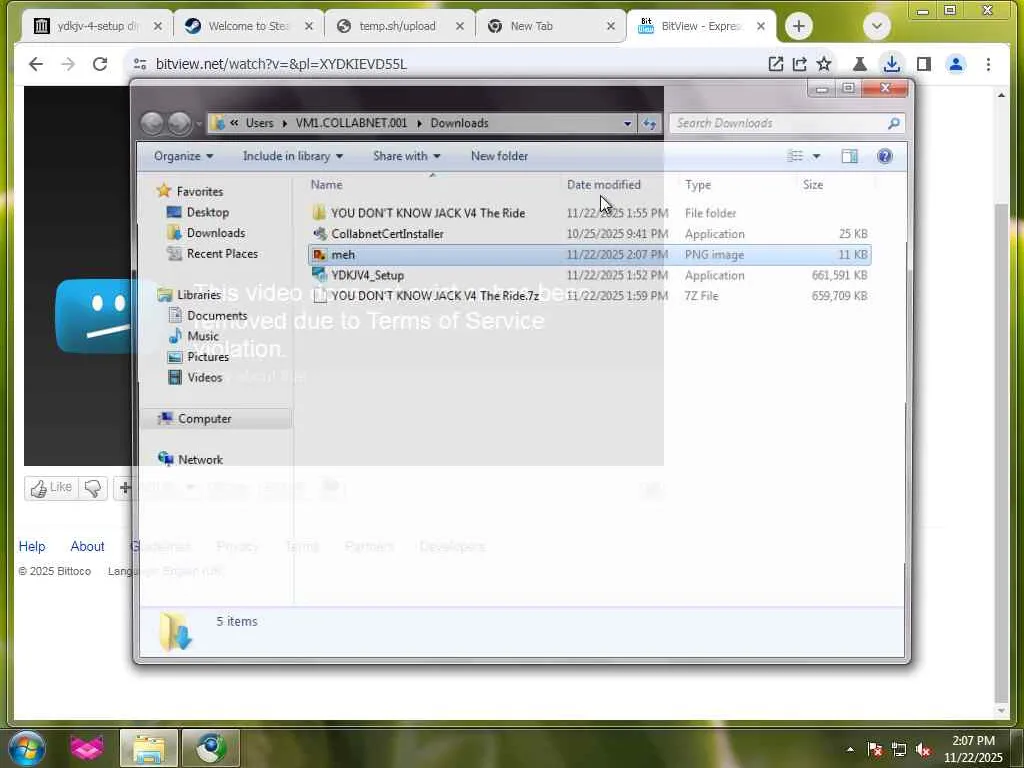
Task: Sort files by Name column header
Action: 434,185
